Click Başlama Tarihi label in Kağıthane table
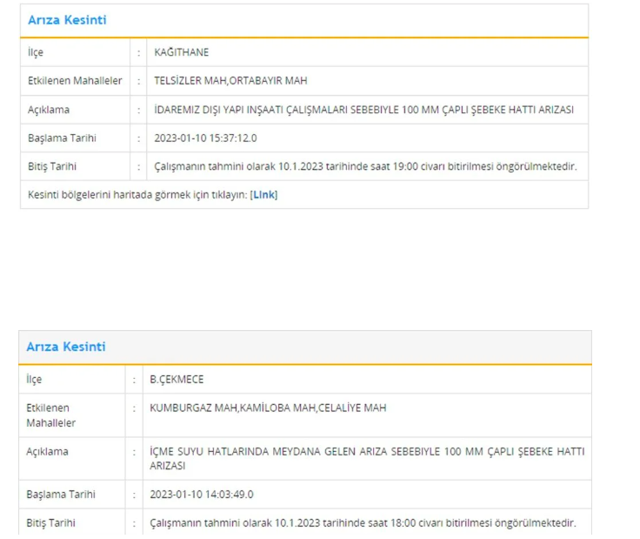 click(x=62, y=138)
